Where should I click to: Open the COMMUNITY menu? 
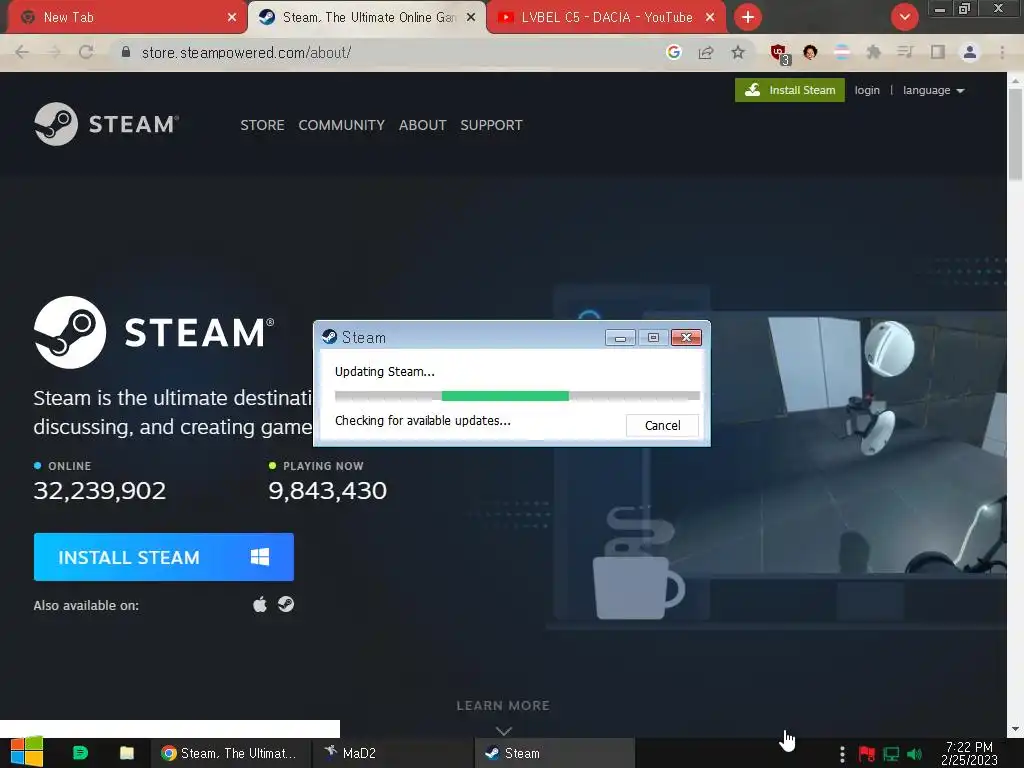click(x=342, y=125)
